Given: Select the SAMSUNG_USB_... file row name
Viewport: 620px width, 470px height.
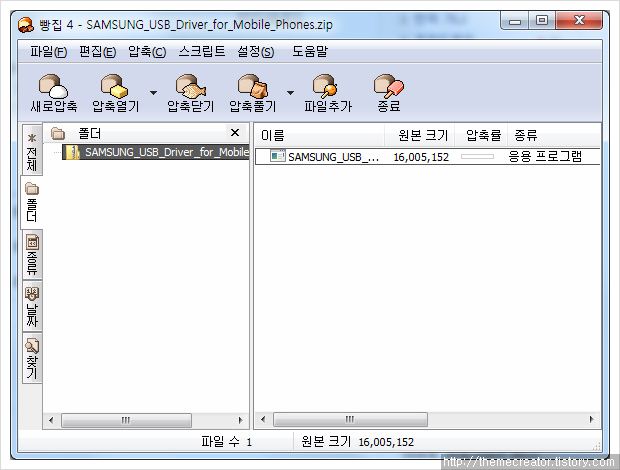Looking at the screenshot, I should (x=333, y=157).
